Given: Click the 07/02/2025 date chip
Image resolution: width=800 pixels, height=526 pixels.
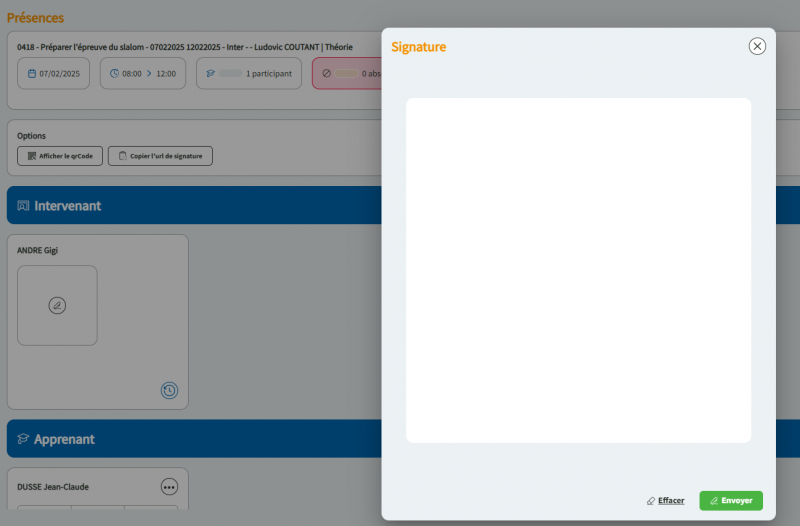Looking at the screenshot, I should point(54,73).
